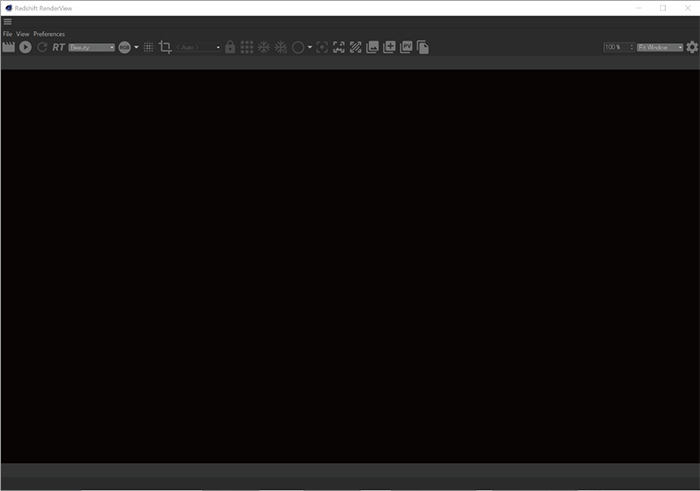Maximize the Redshift RenderView window
Screen dimensions: 700x491
point(663,8)
